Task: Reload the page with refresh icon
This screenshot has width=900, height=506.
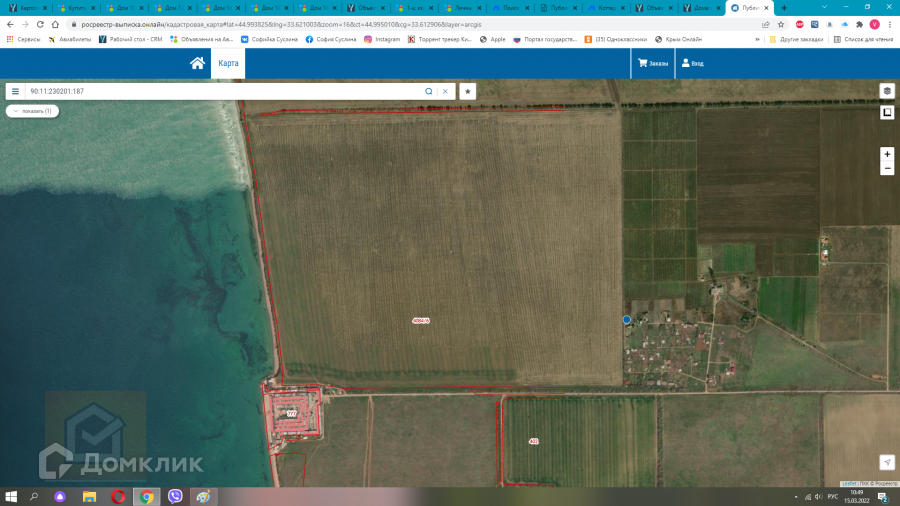Action: point(40,25)
